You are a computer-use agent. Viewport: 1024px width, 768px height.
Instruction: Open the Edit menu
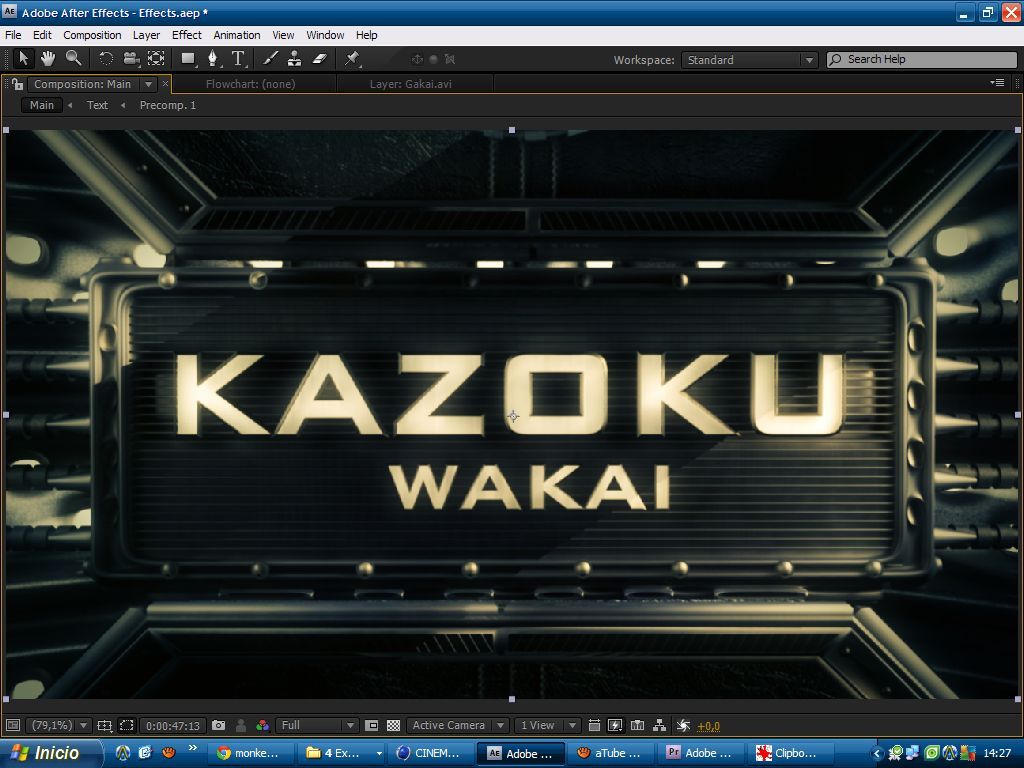pyautogui.click(x=42, y=35)
